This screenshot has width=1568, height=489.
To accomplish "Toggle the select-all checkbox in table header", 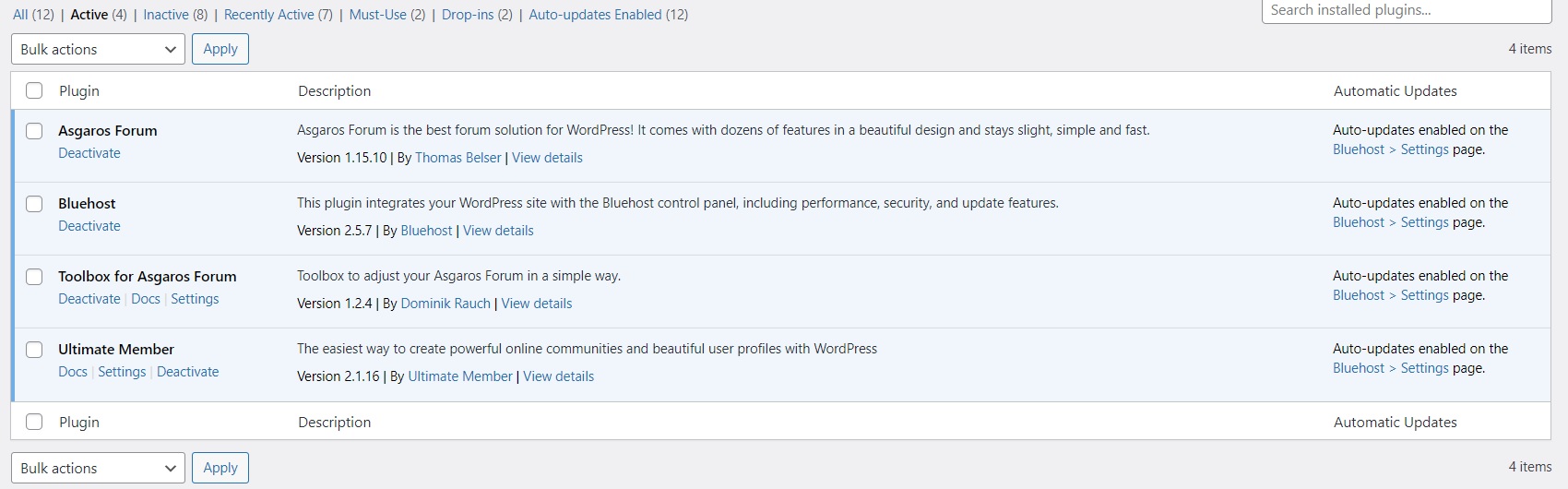I will coord(34,90).
